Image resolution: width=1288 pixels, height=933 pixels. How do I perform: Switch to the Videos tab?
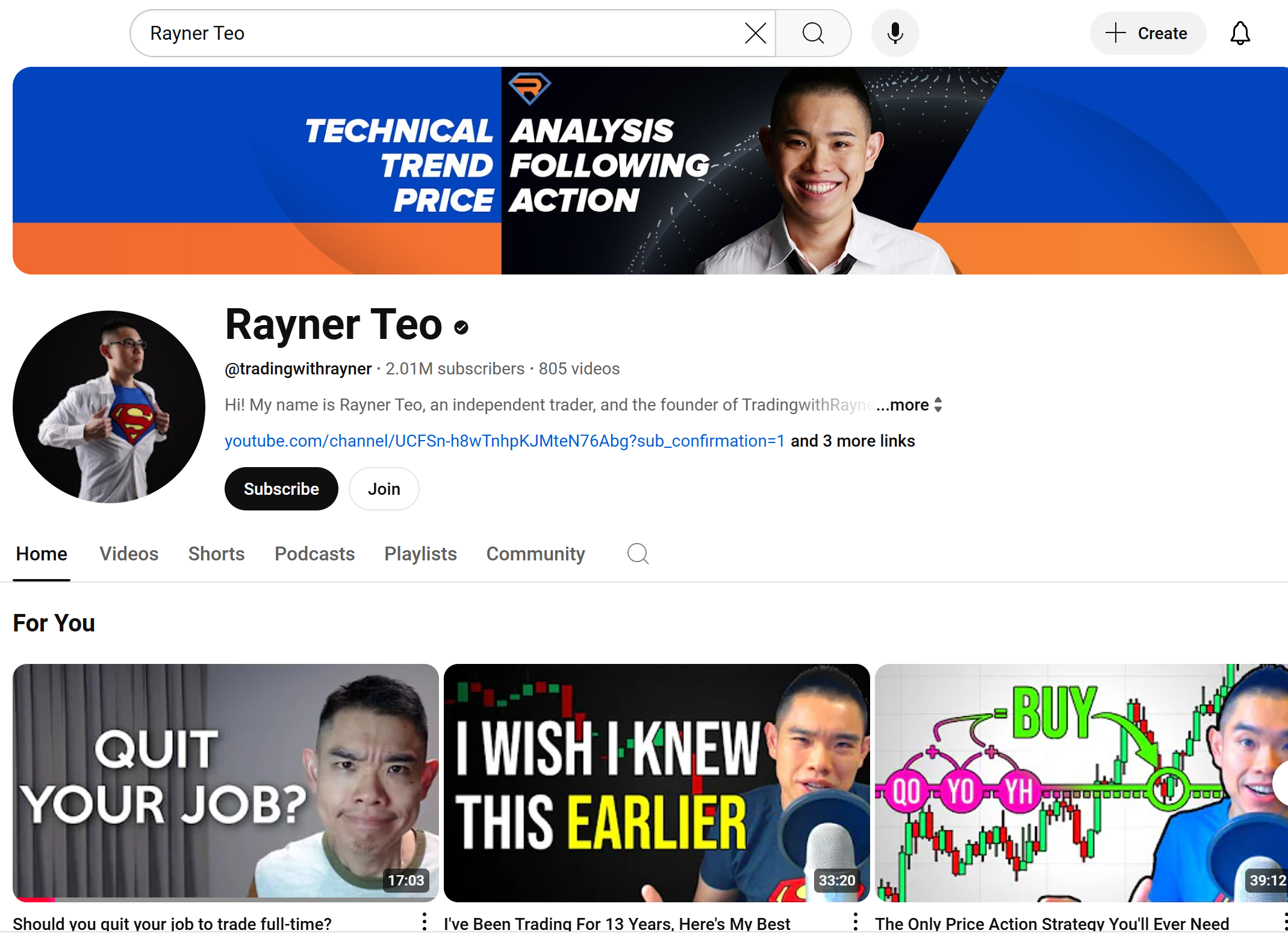(x=129, y=554)
